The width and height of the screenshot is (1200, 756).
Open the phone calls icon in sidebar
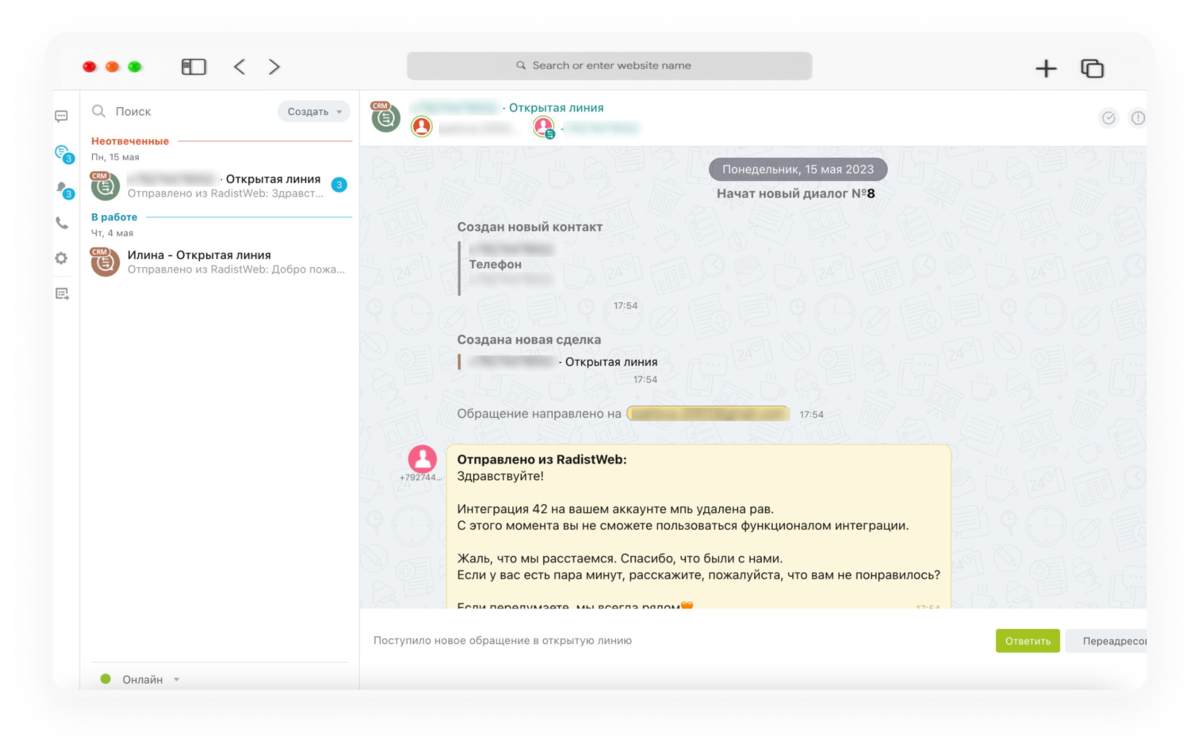61,223
